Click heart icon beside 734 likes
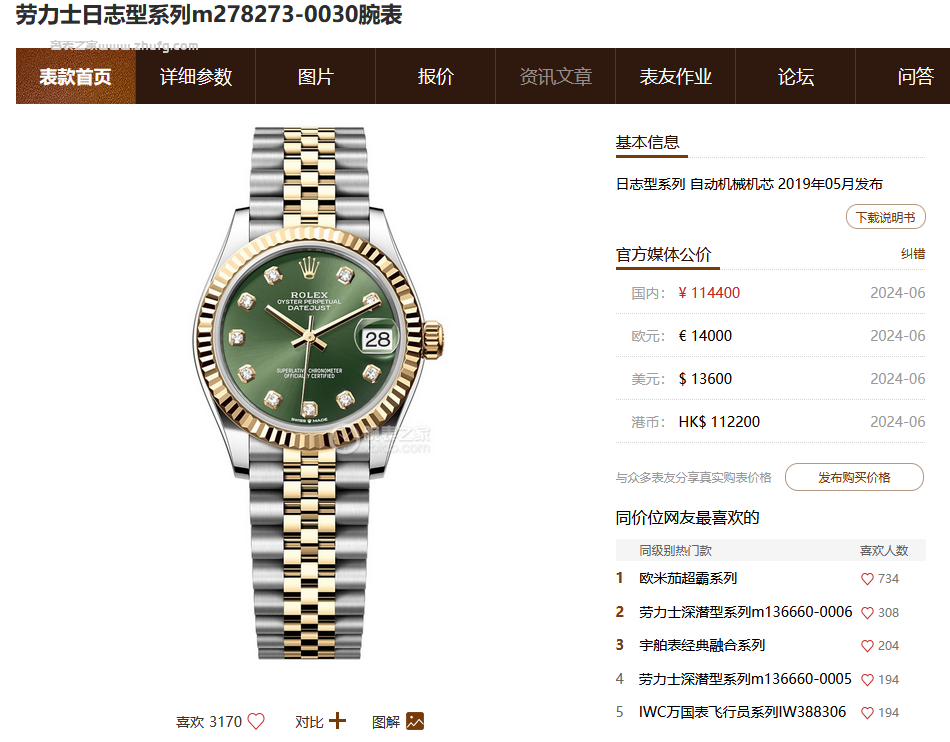This screenshot has width=950, height=742. [x=867, y=579]
